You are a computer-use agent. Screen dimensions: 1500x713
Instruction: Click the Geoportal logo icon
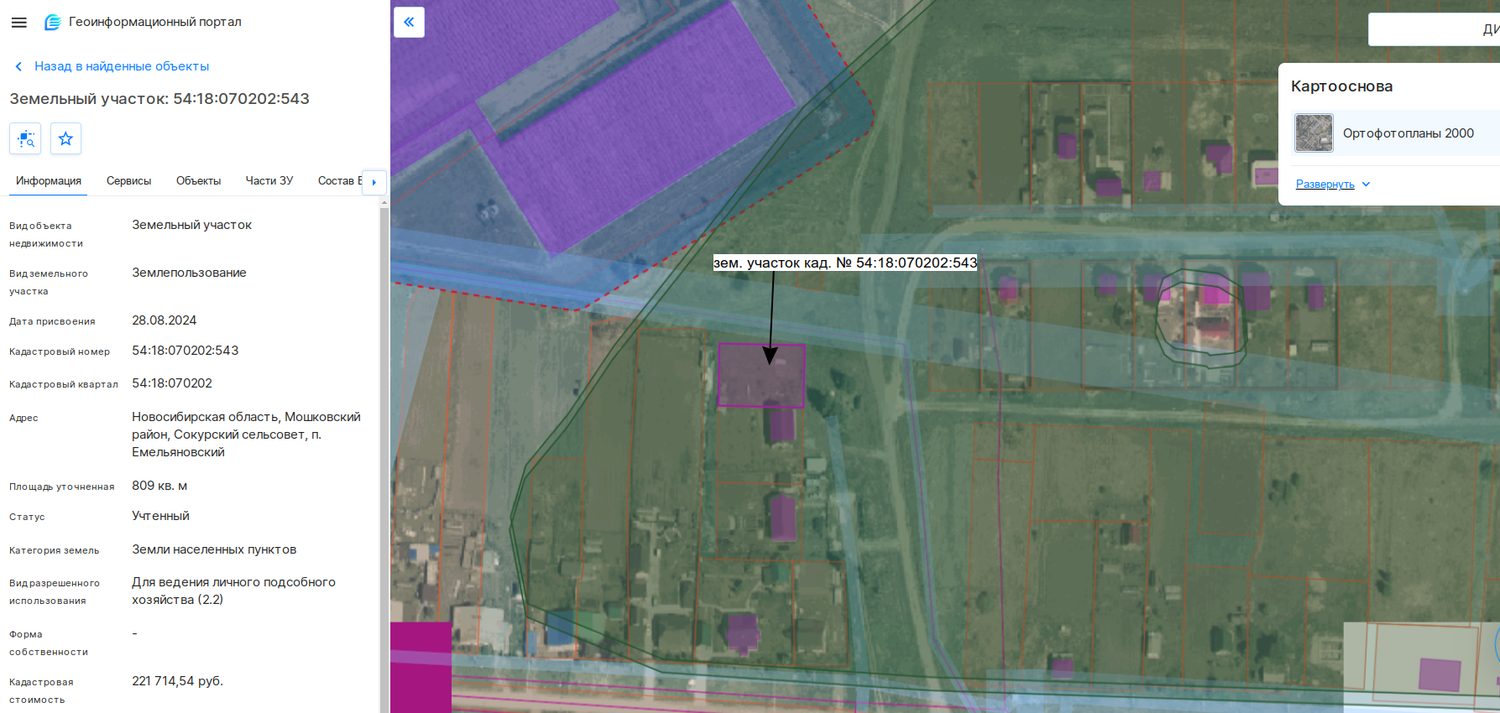pos(53,22)
